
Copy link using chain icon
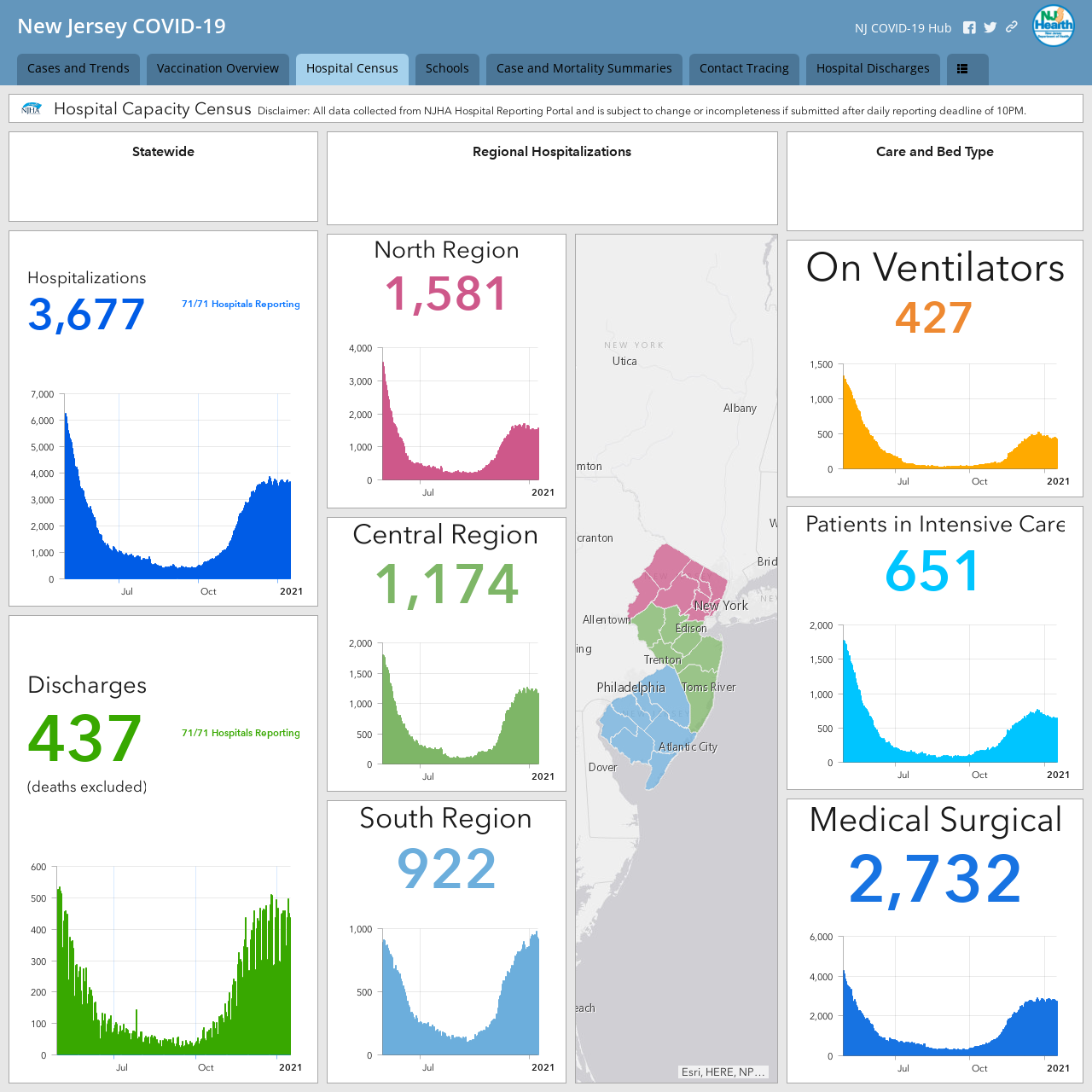pos(1011,26)
